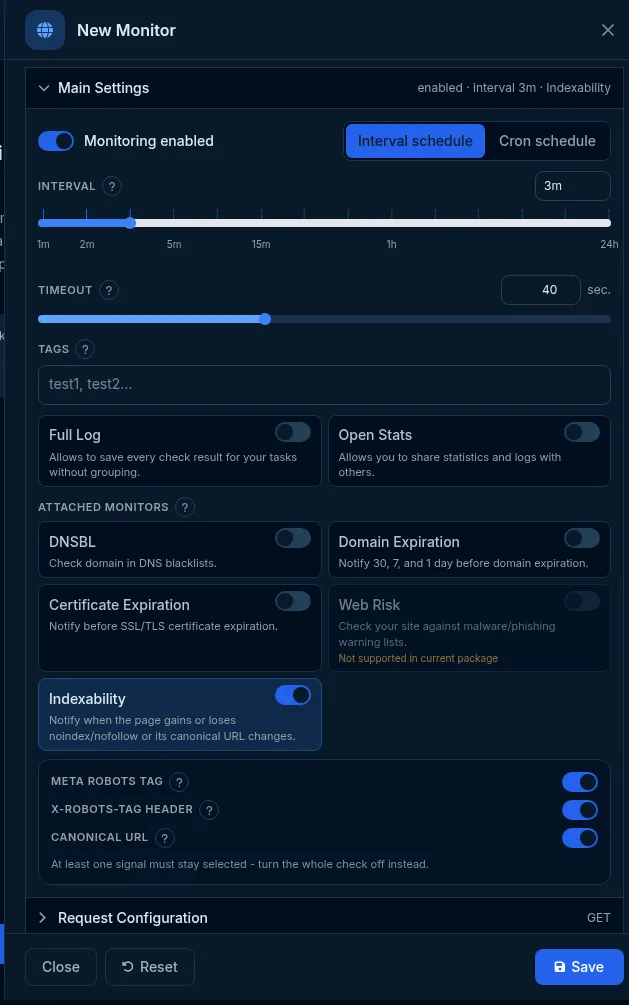The image size is (629, 1005).
Task: Turn on Domain Expiration monitor
Action: coord(582,538)
